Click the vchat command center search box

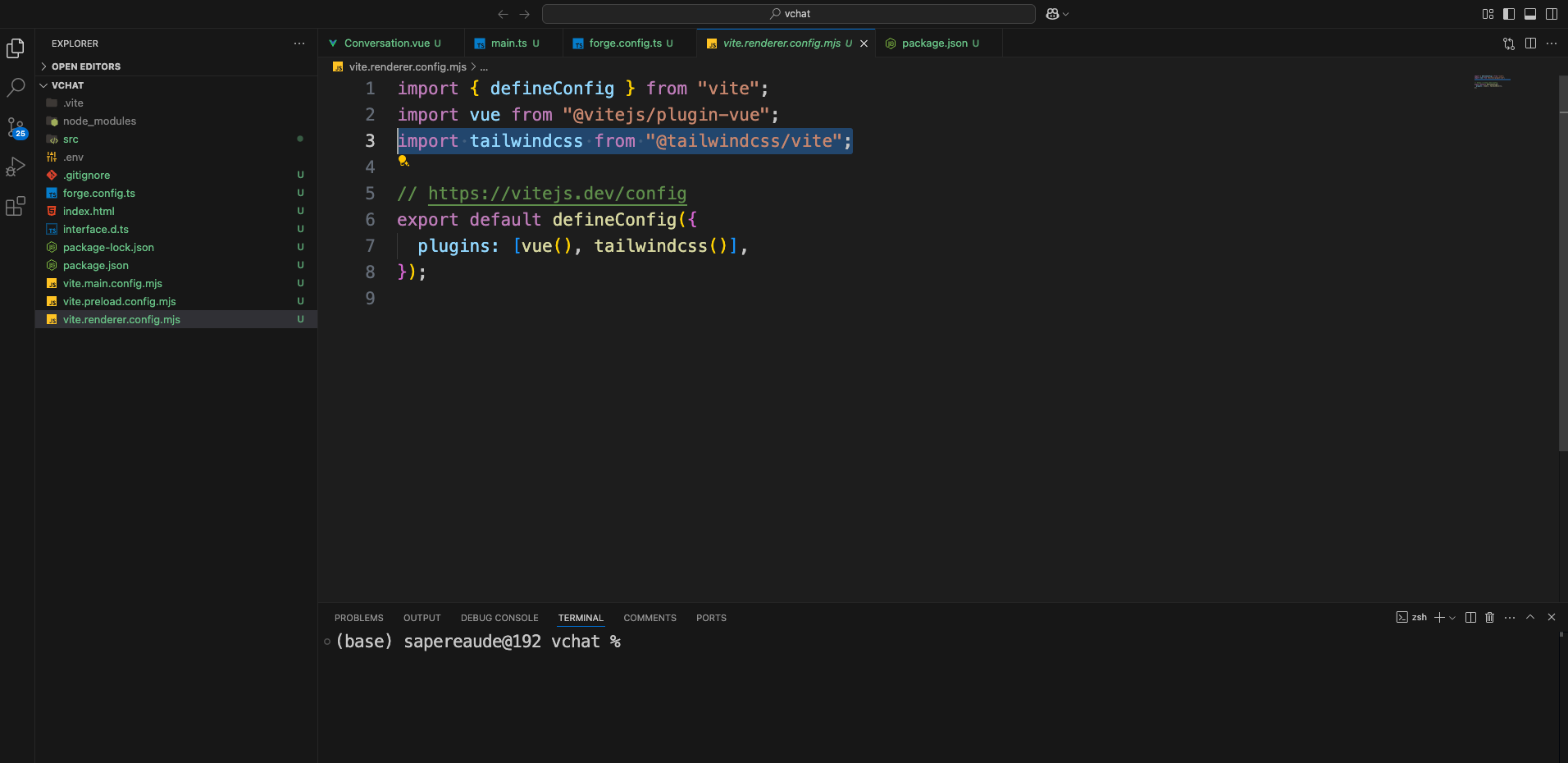click(788, 14)
